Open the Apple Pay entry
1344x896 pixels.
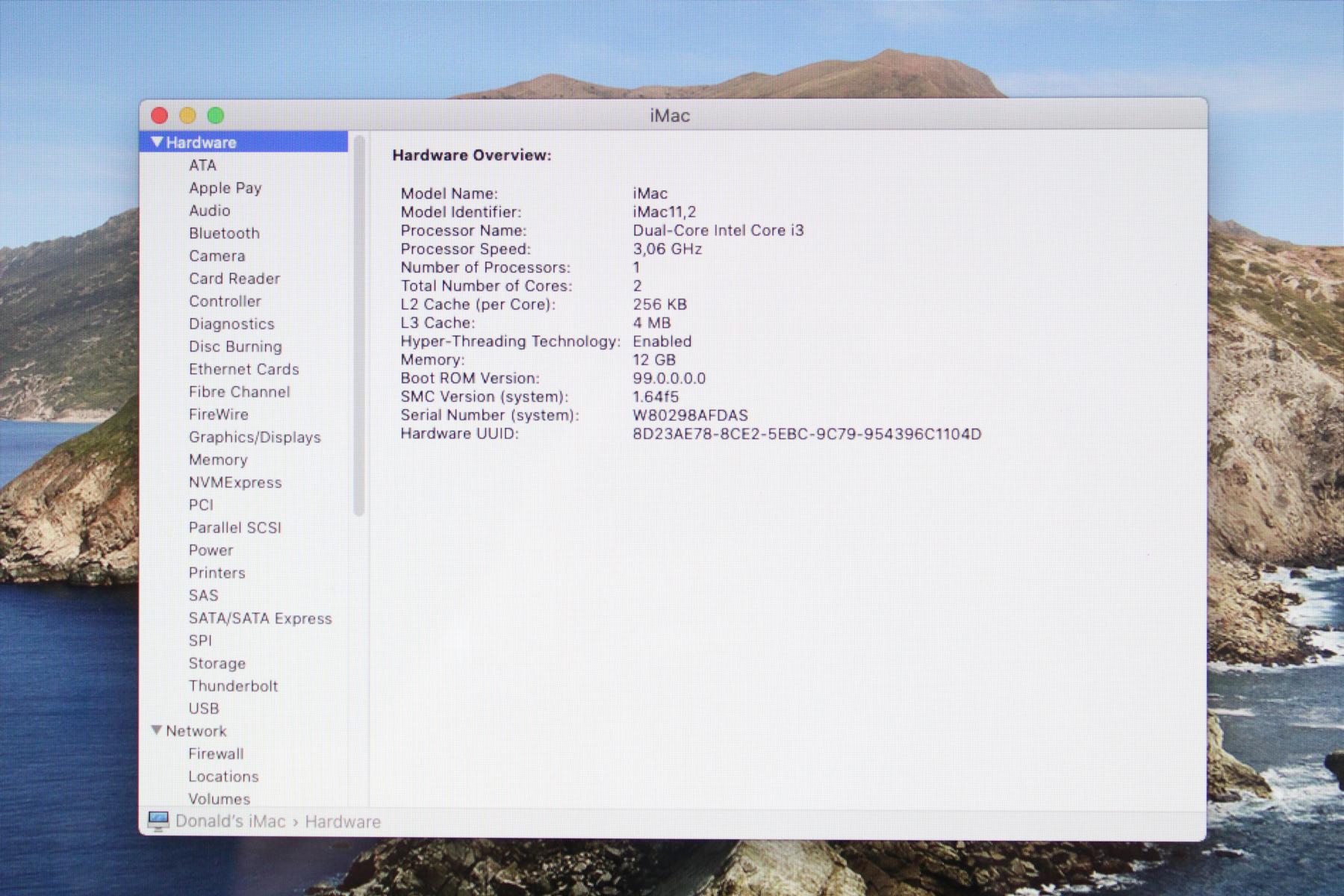click(225, 188)
